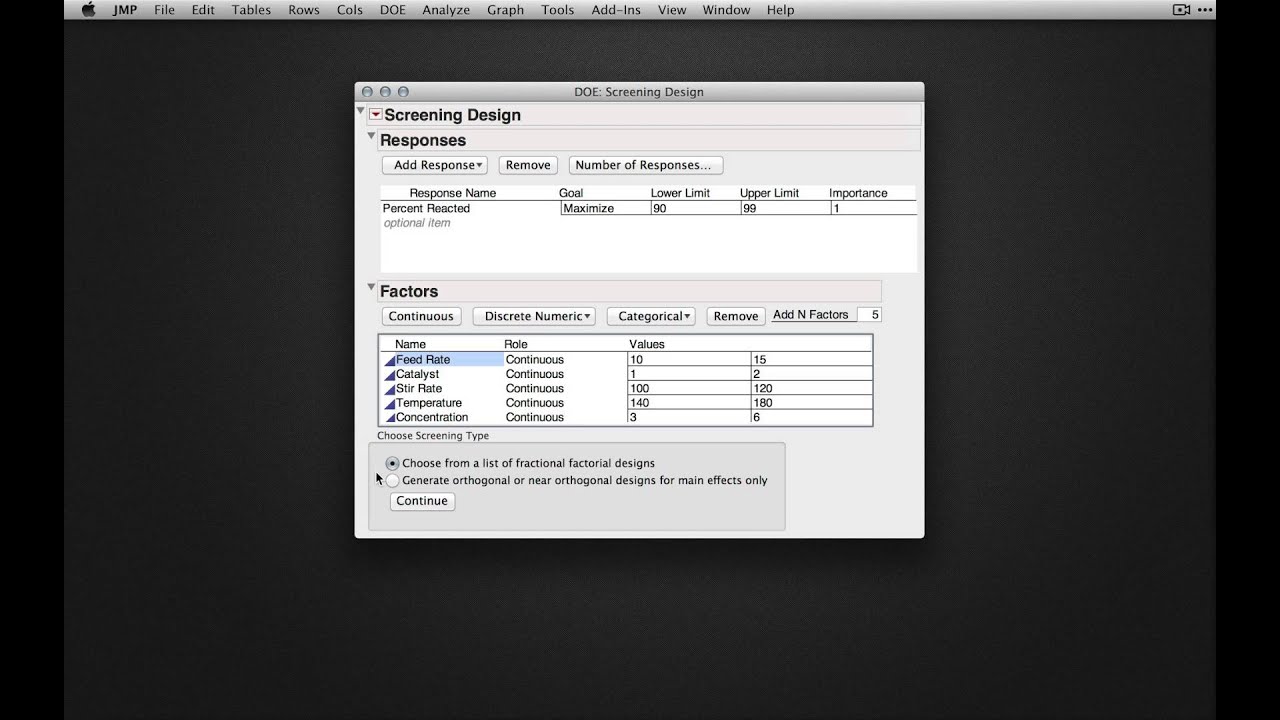
Task: Select the Stir Rate factor name
Action: 419,389
